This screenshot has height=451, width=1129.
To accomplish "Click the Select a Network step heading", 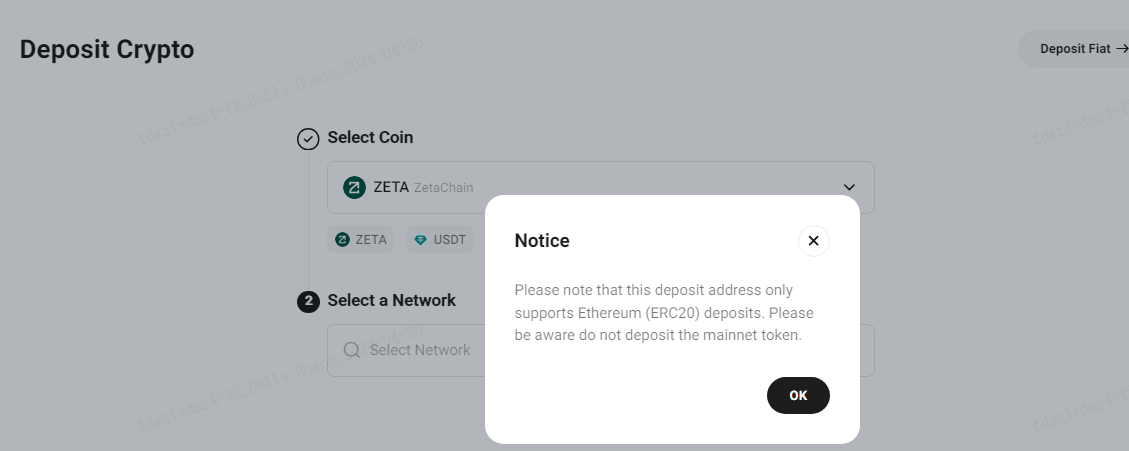I will point(392,300).
